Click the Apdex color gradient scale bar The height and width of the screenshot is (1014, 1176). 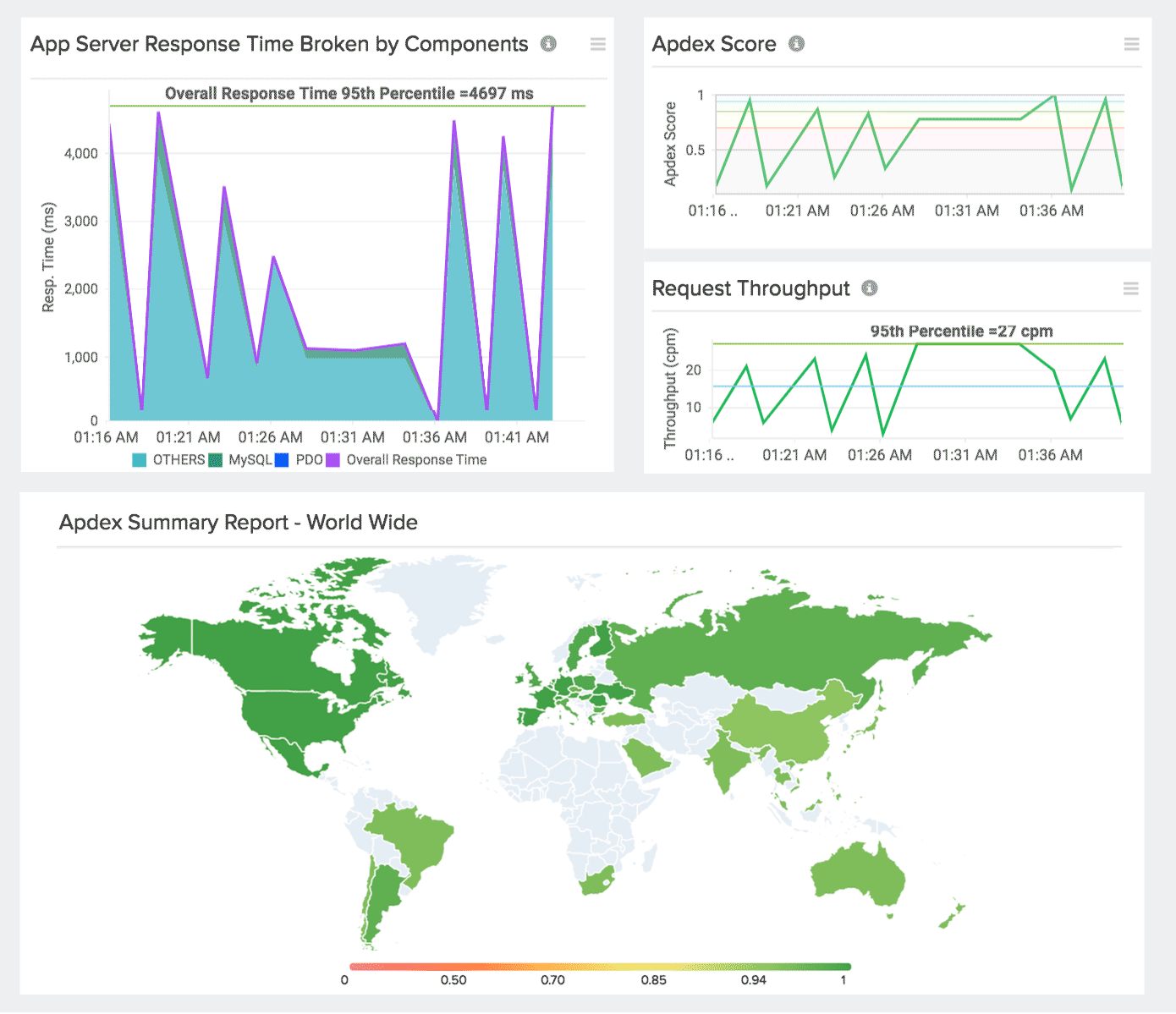pos(600,967)
